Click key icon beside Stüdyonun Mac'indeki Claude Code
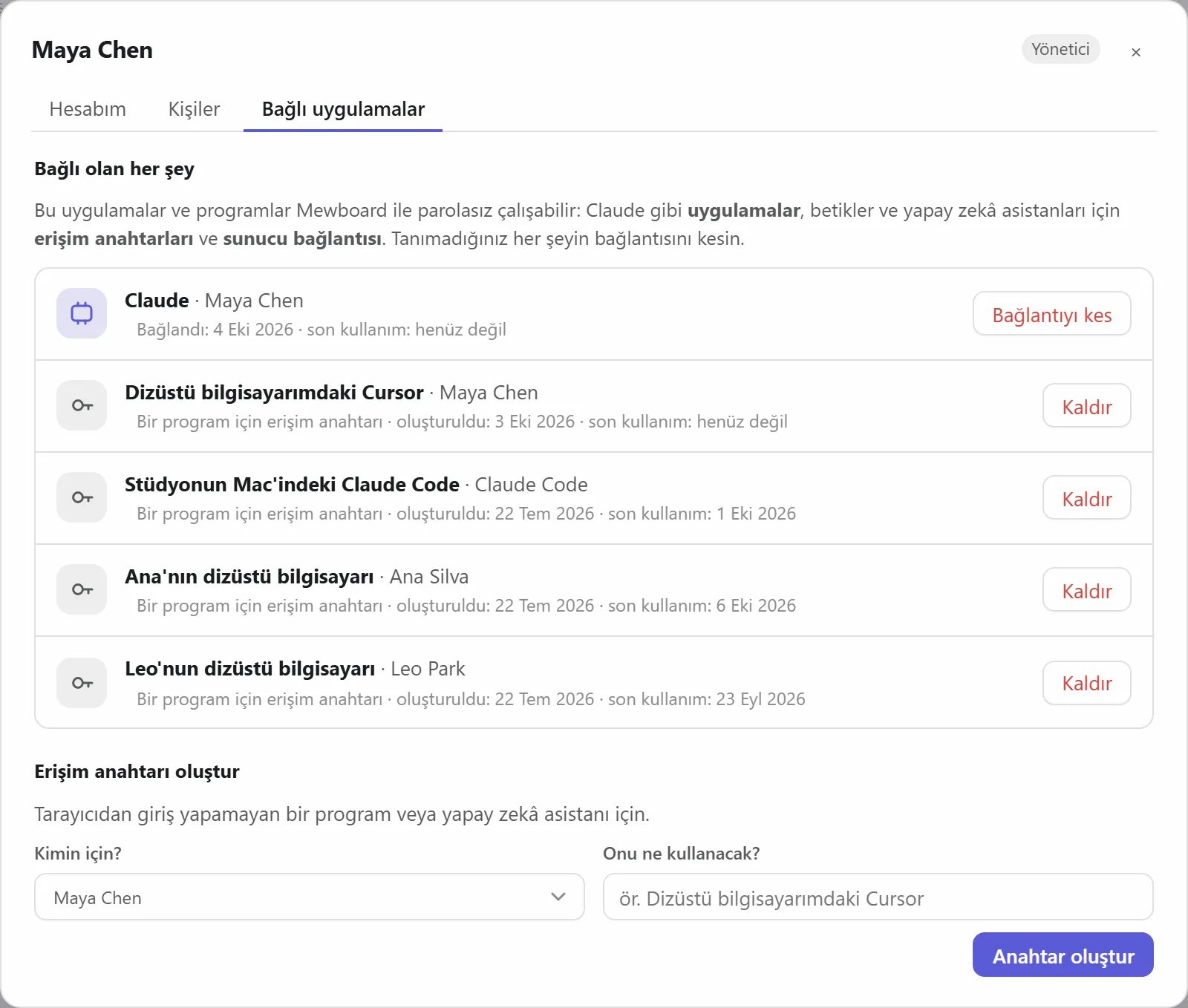This screenshot has height=1008, width=1188. [x=82, y=497]
